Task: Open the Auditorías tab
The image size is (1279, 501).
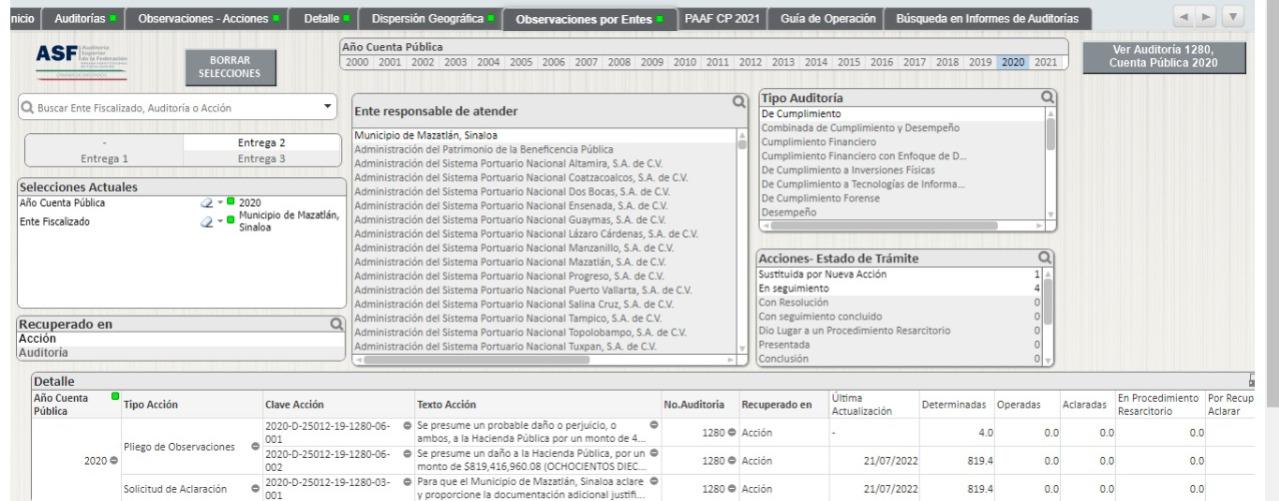Action: click(84, 19)
